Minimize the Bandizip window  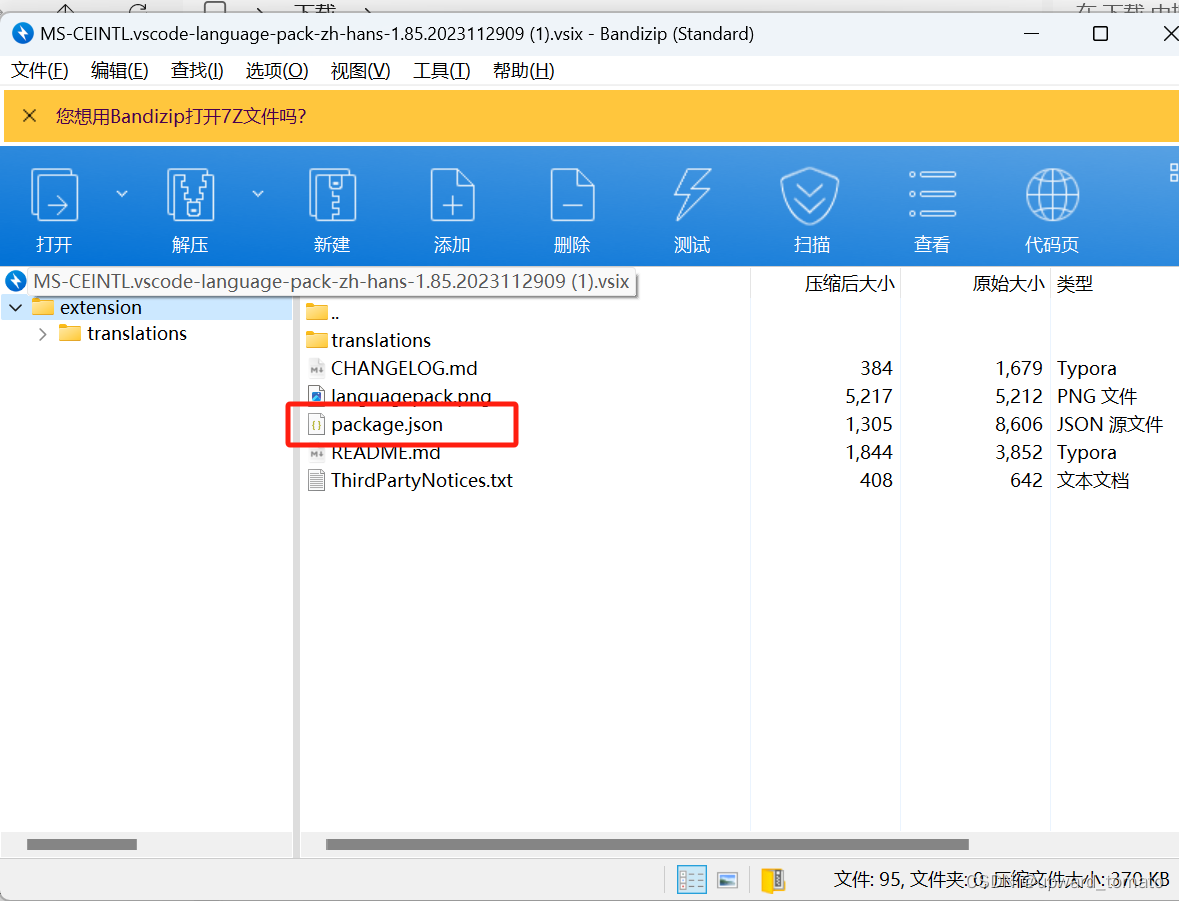pyautogui.click(x=1032, y=34)
